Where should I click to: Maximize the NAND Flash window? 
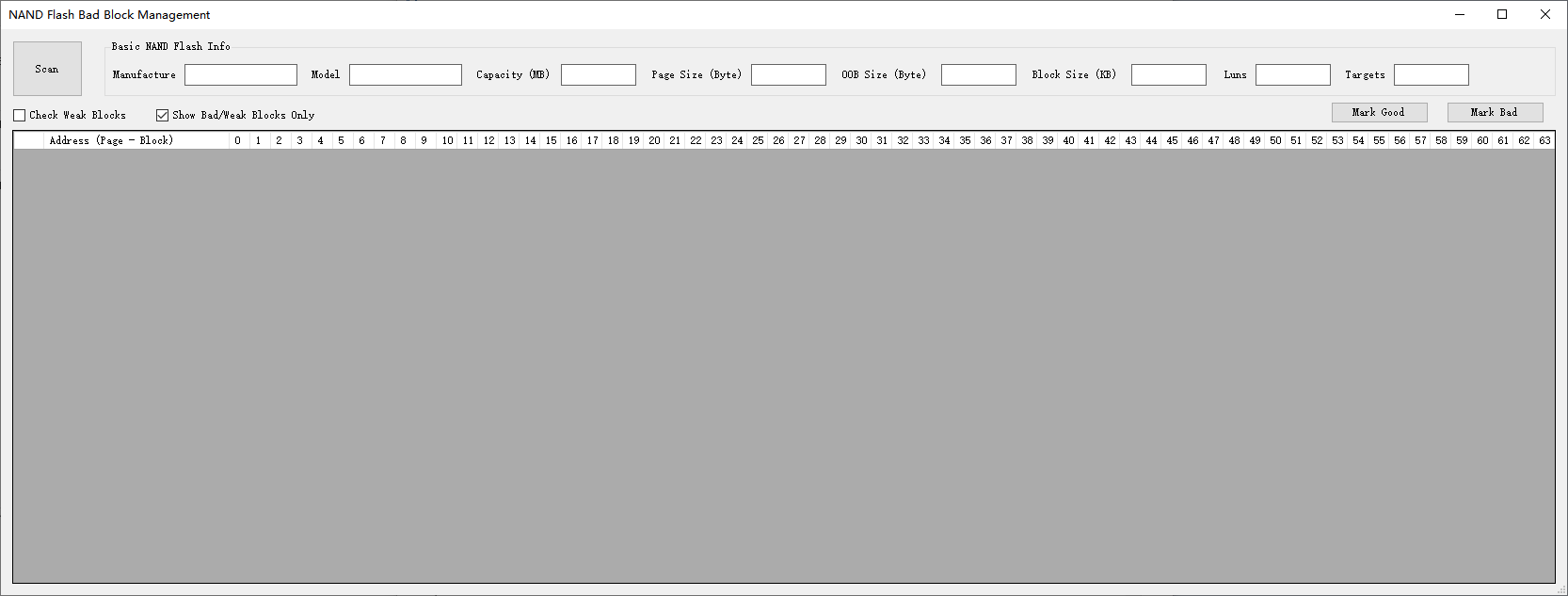click(1502, 14)
